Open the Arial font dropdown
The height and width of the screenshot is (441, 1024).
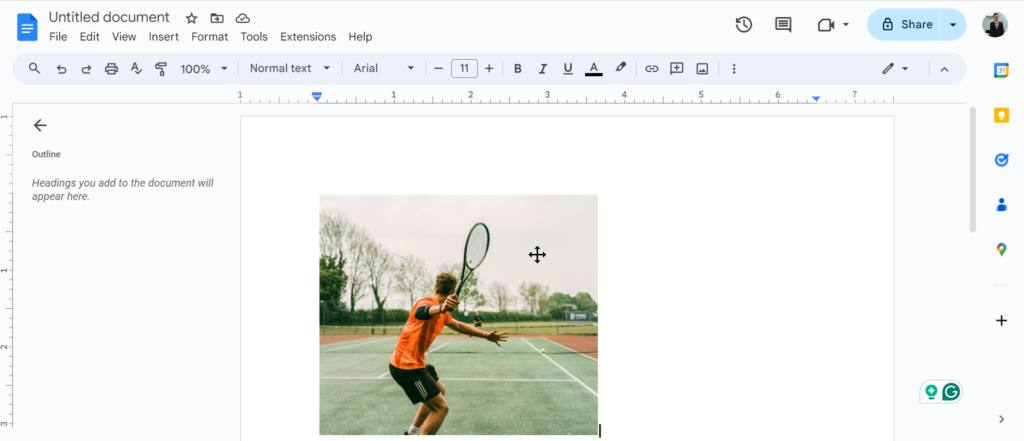[x=384, y=69]
